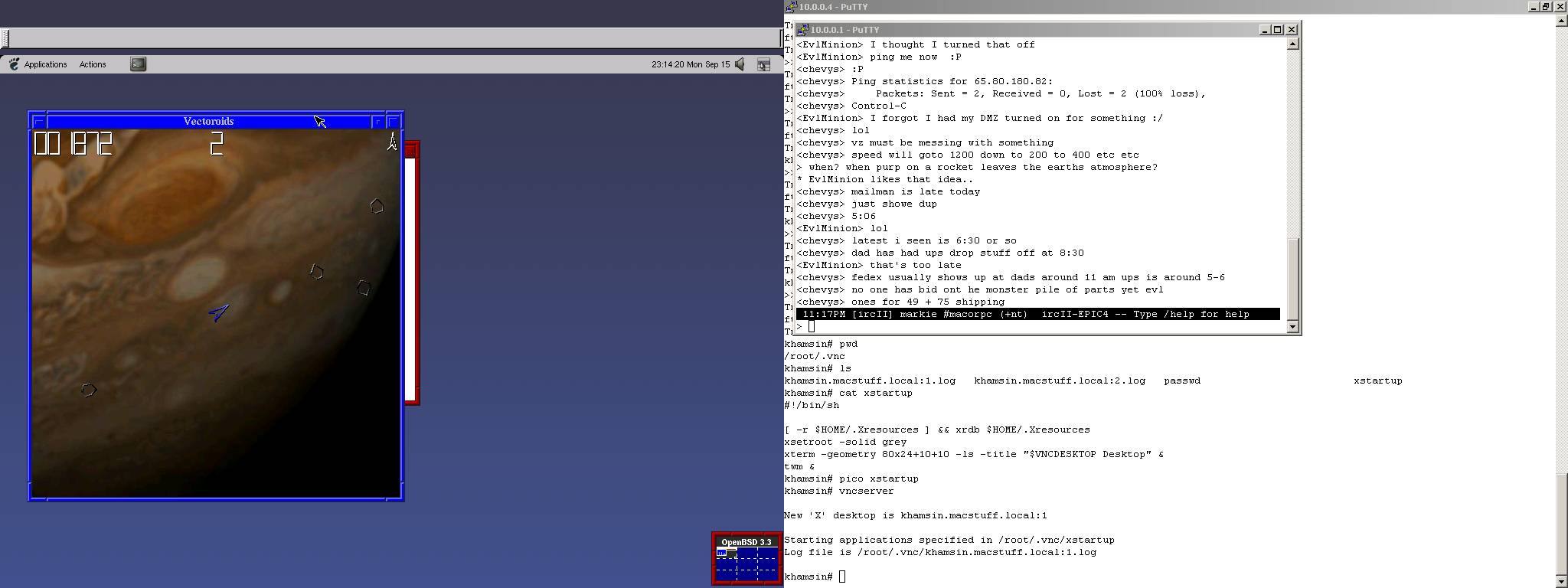This screenshot has height=588, width=1568.
Task: Click the ircII status bar reading 11:17PM markie #macorpc
Action: coord(1037,315)
